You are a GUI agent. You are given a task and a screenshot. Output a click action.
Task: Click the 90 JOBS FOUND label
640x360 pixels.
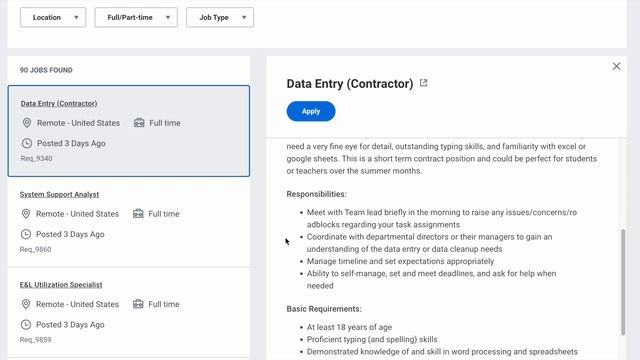(x=46, y=70)
